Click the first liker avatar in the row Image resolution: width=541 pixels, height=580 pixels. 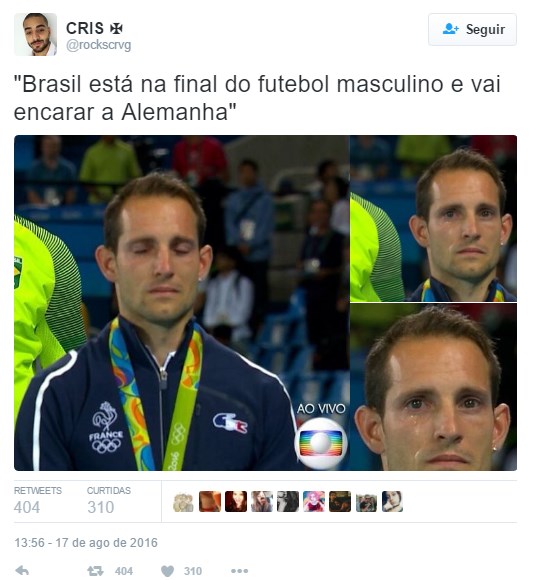183,502
